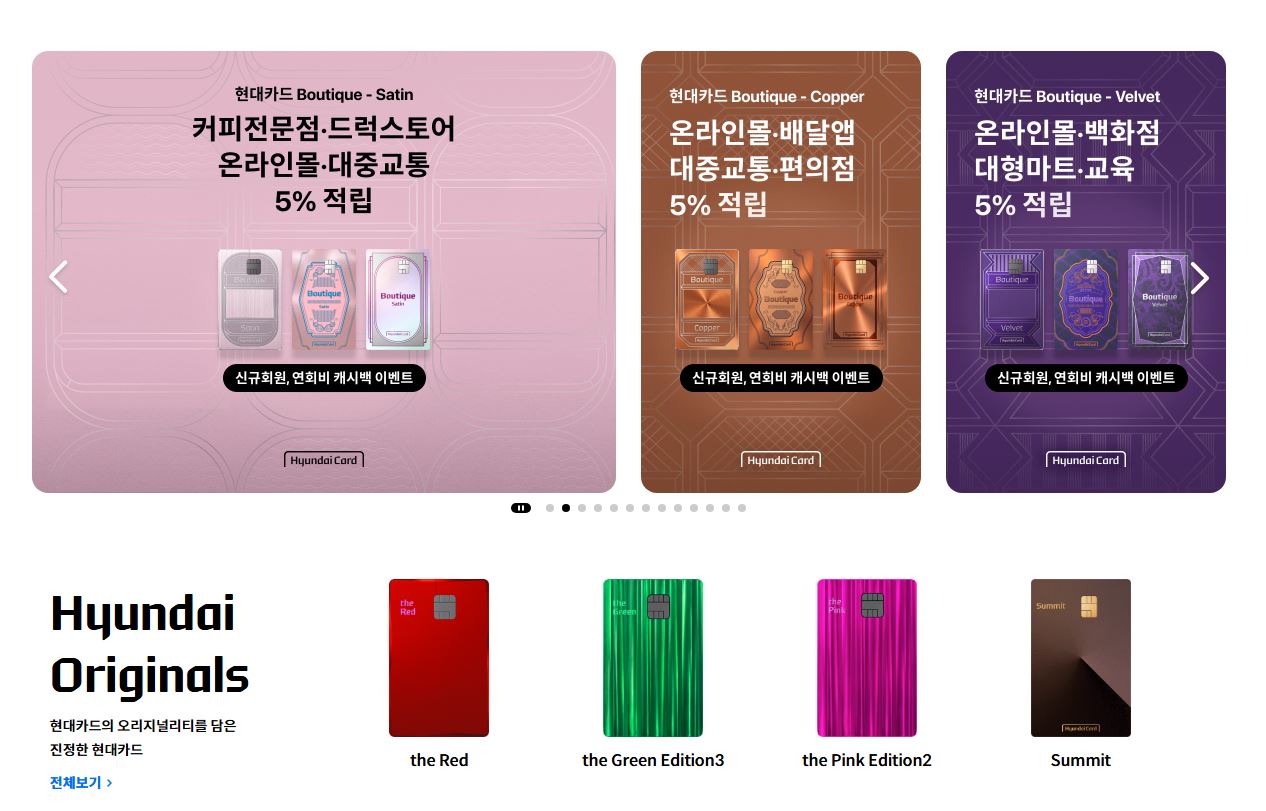Click the the Red card name label
The height and width of the screenshot is (811, 1266).
pos(439,760)
